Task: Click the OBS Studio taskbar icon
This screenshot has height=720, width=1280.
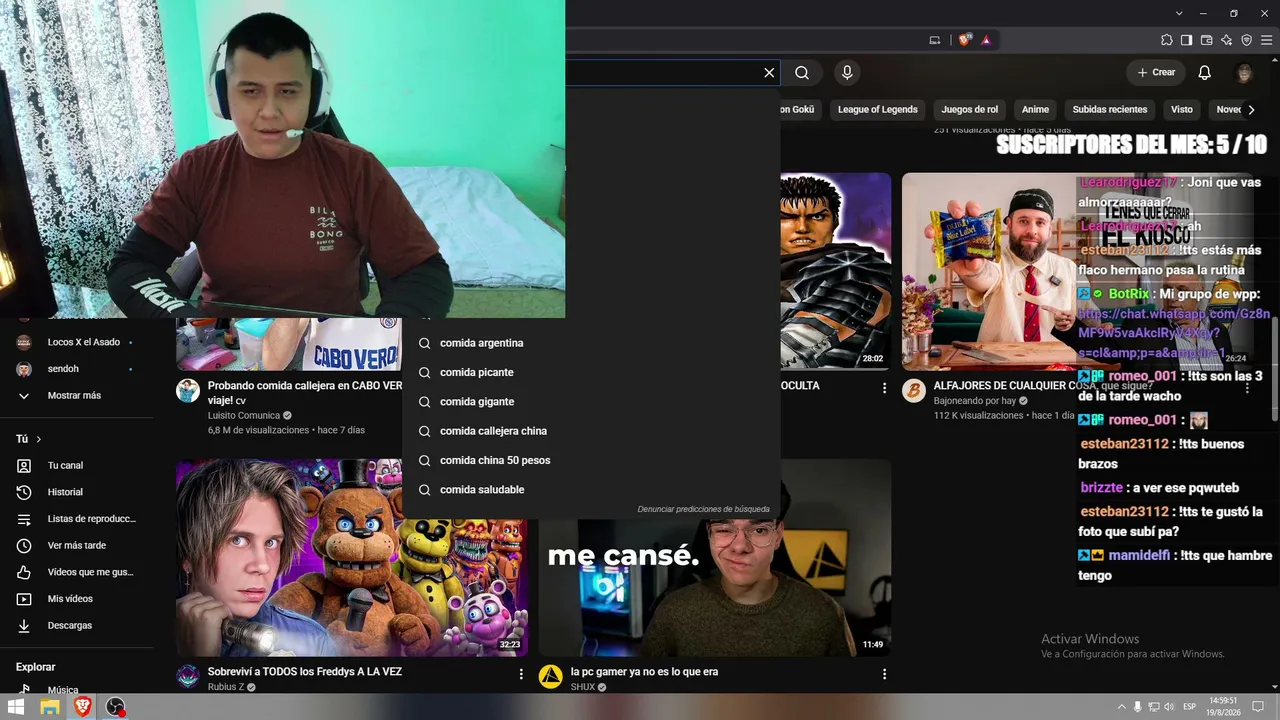Action: 116,707
